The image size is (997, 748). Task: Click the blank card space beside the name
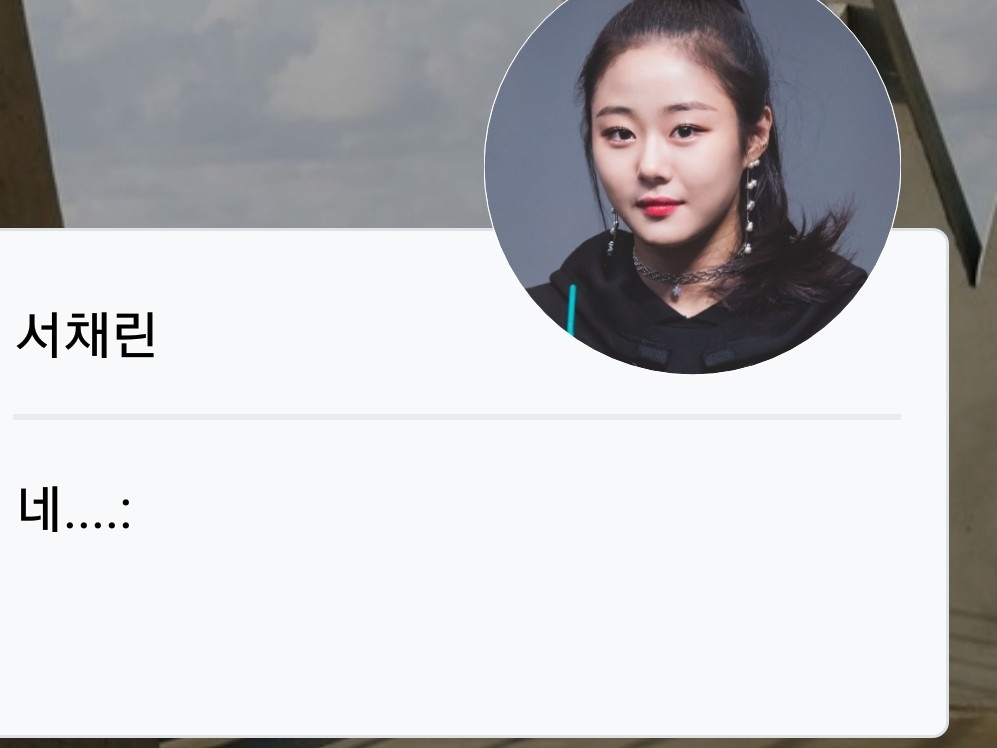point(331,335)
